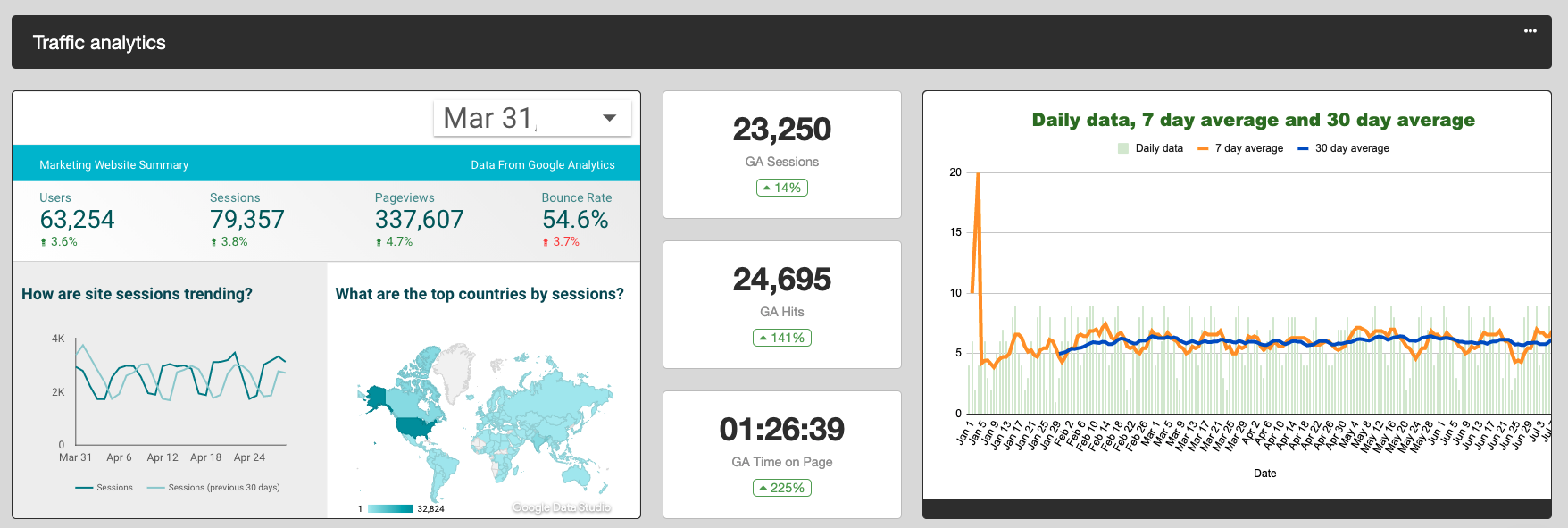
Task: Click the dropdown arrow beside Mar 31
Action: click(x=610, y=118)
